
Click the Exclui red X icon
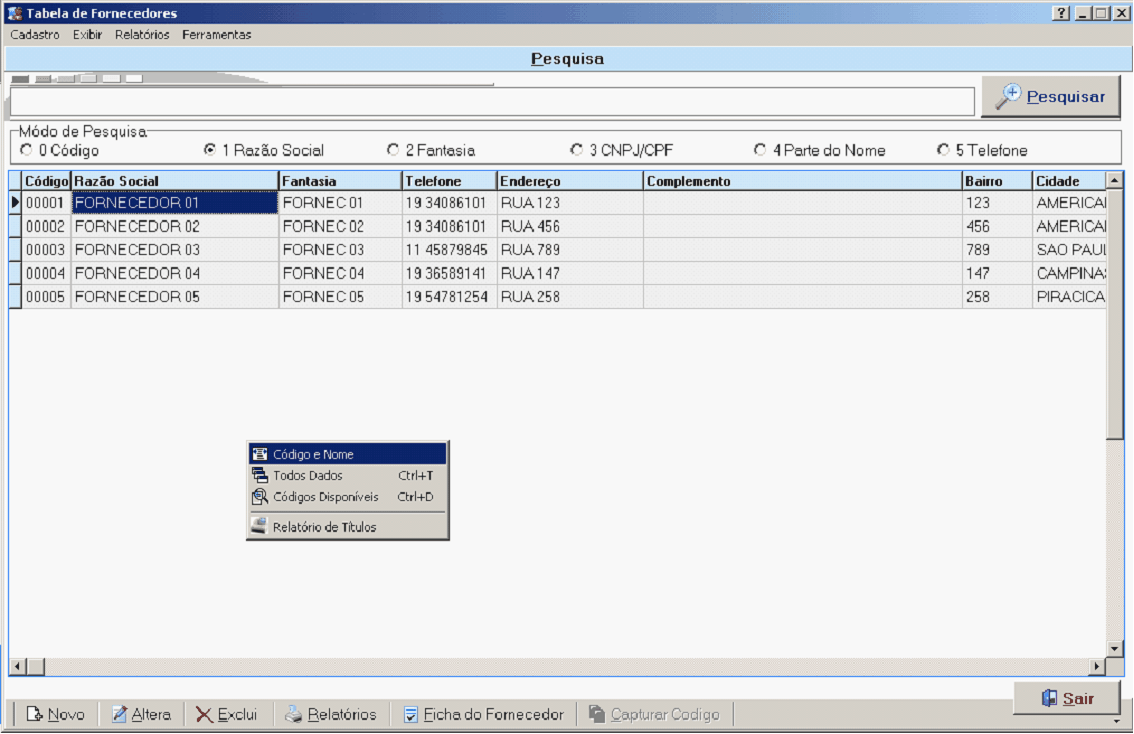tap(204, 714)
